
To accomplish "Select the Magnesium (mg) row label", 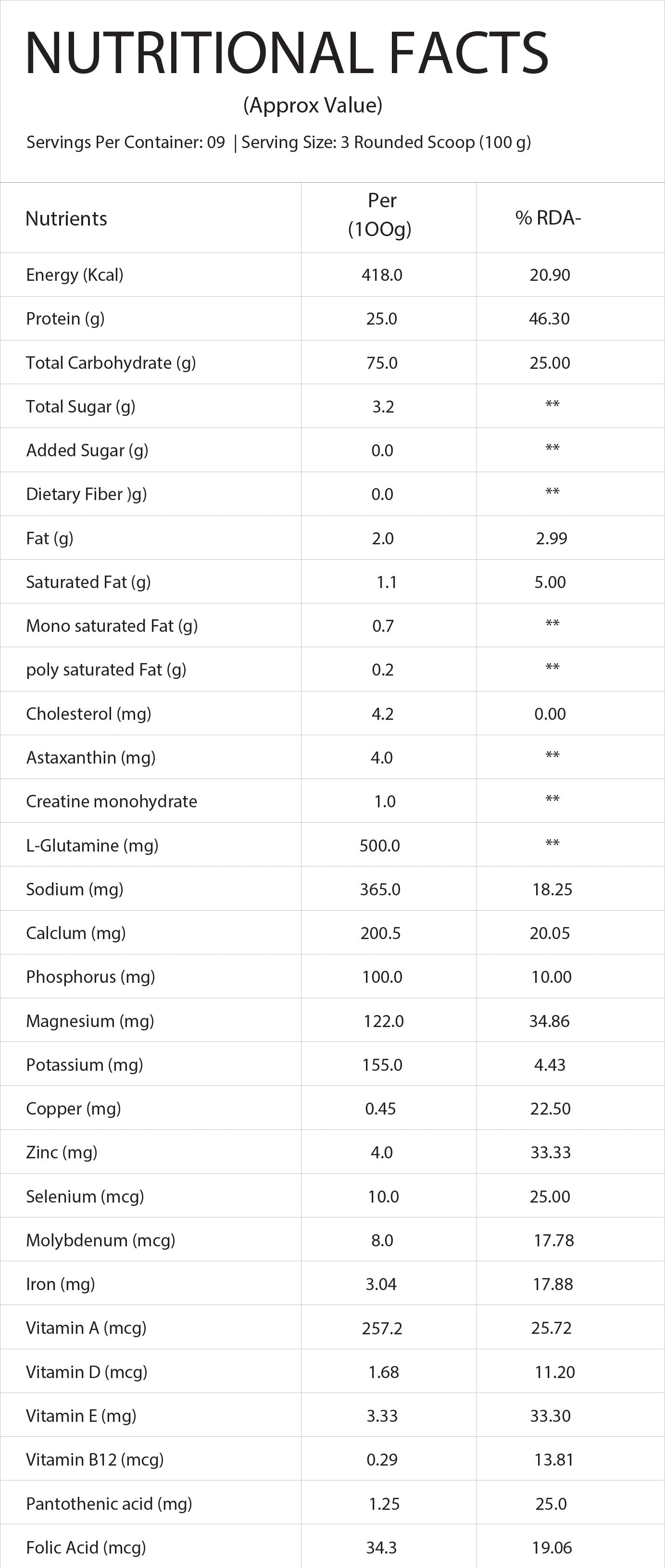I will pos(90,1021).
